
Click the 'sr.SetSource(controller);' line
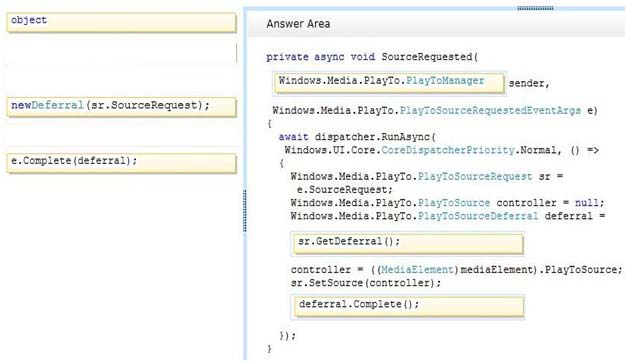(x=366, y=283)
